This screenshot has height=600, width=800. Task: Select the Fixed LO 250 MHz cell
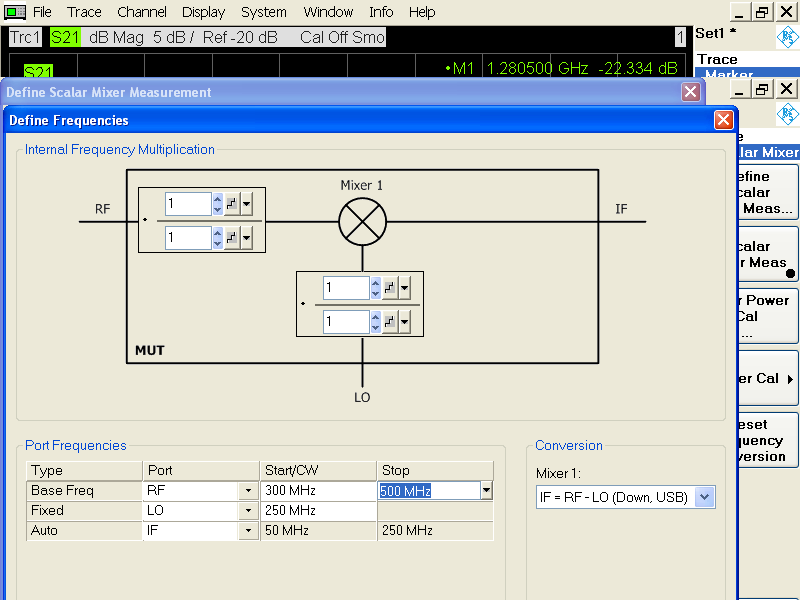point(318,511)
